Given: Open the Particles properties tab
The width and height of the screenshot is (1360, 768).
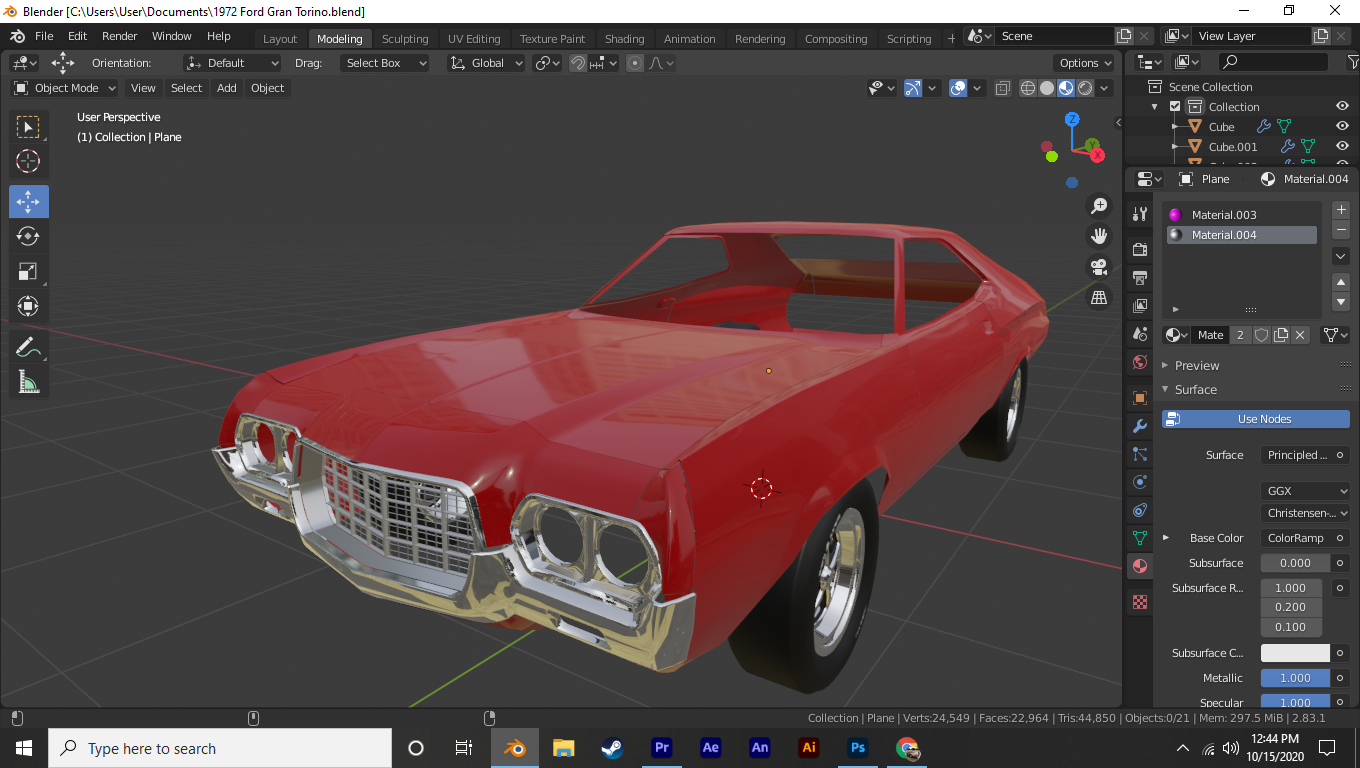Looking at the screenshot, I should click(x=1139, y=454).
